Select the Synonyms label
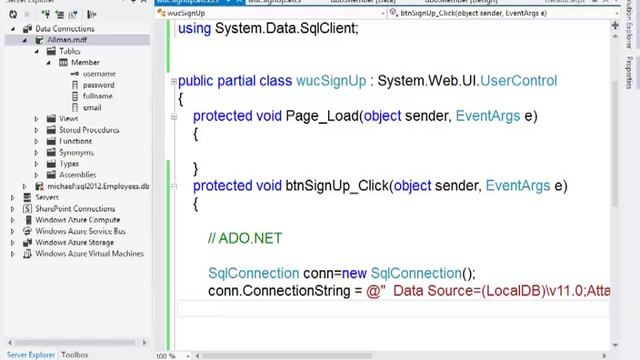This screenshot has width=640, height=360. pos(76,152)
